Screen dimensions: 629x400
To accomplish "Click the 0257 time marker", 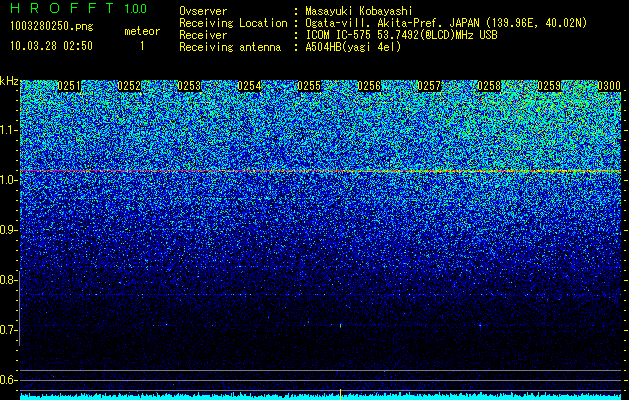I will [429, 86].
